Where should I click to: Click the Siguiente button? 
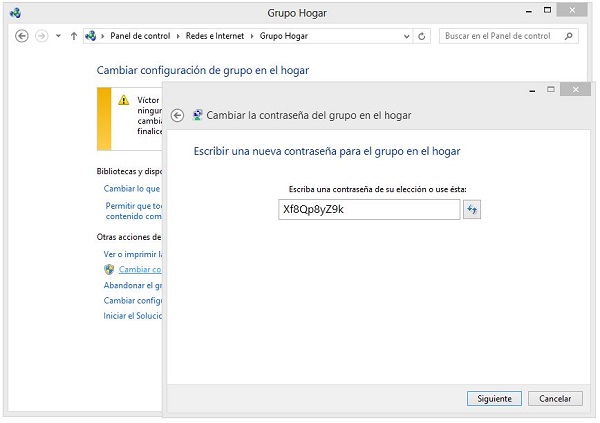494,399
